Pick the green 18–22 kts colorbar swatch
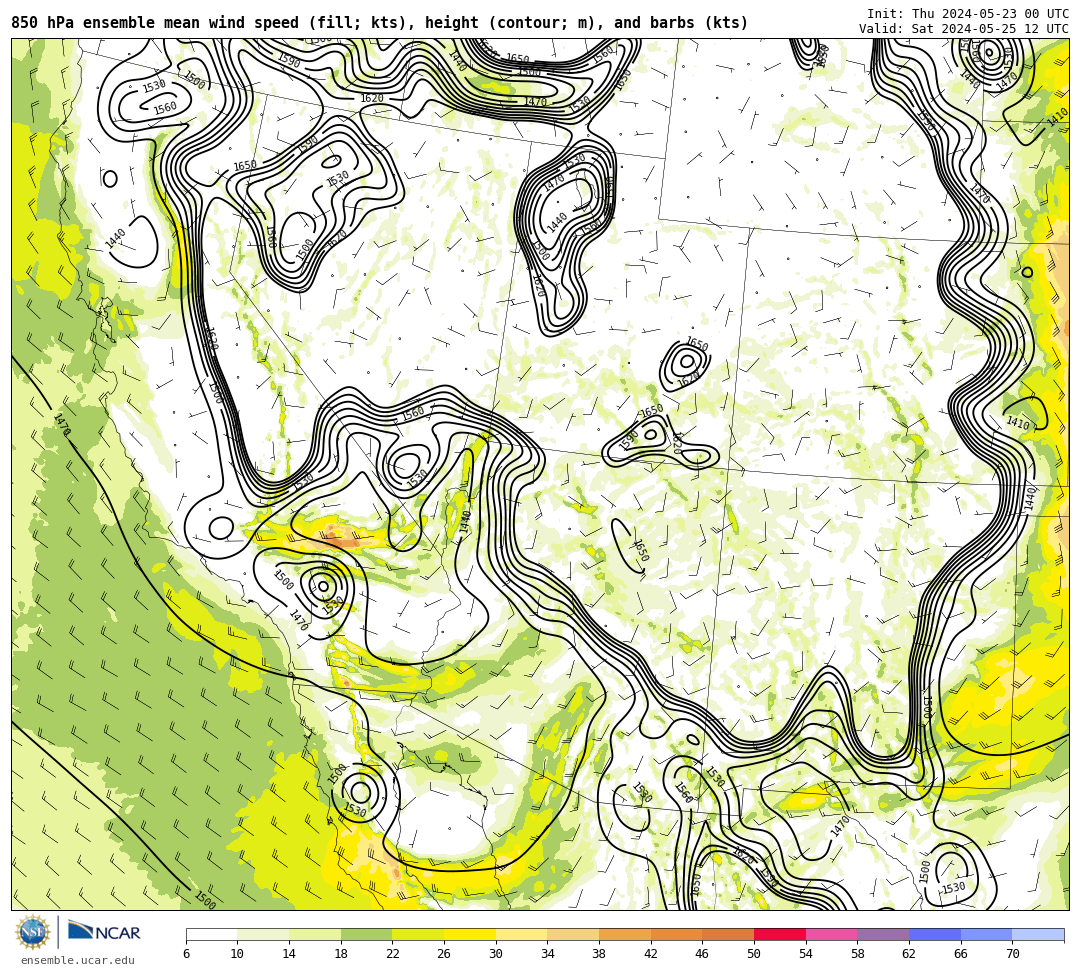This screenshot has height=973, width=1080. (366, 934)
